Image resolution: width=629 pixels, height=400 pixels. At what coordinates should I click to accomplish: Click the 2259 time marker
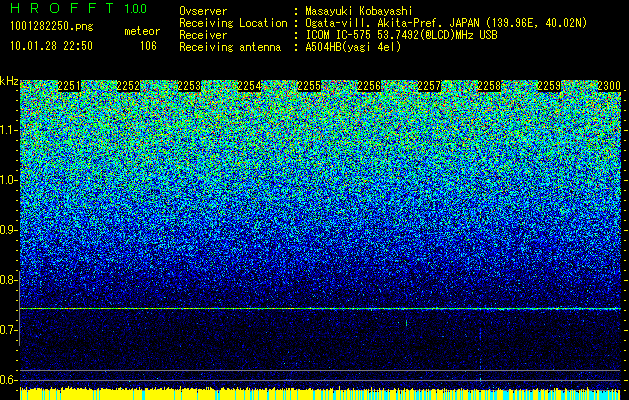point(549,86)
